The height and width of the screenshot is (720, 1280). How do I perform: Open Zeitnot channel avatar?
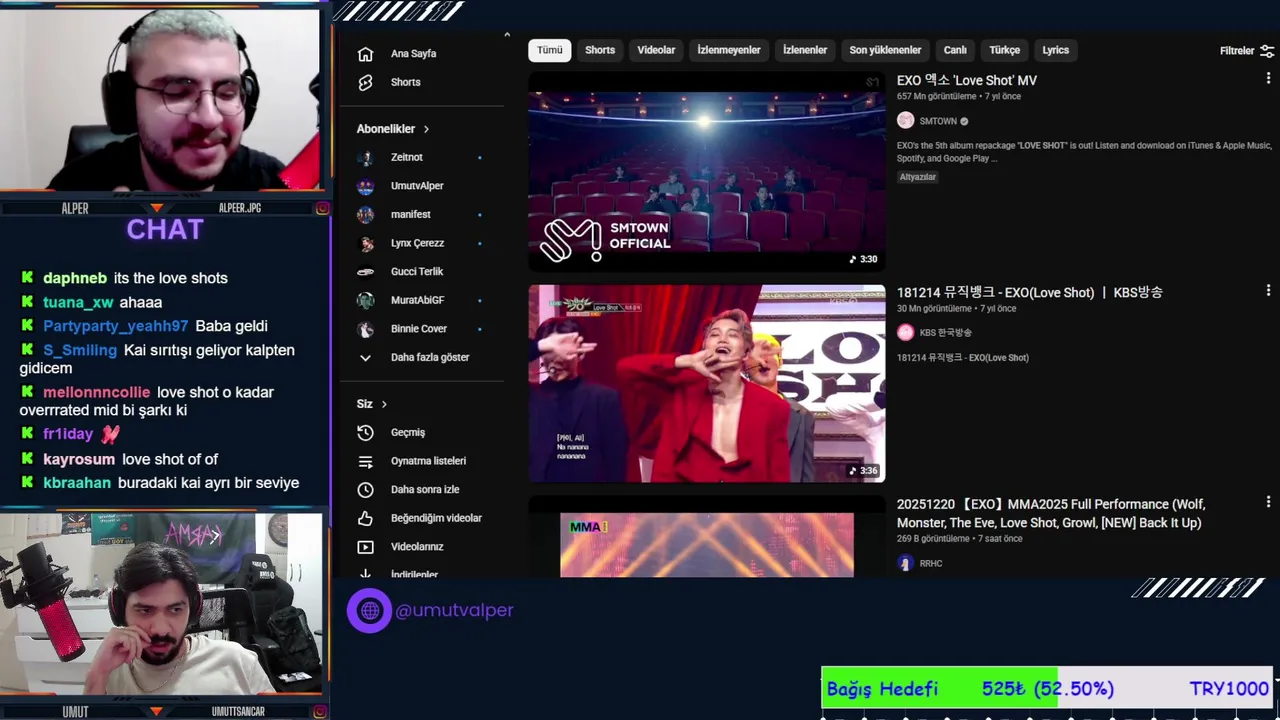pyautogui.click(x=366, y=157)
